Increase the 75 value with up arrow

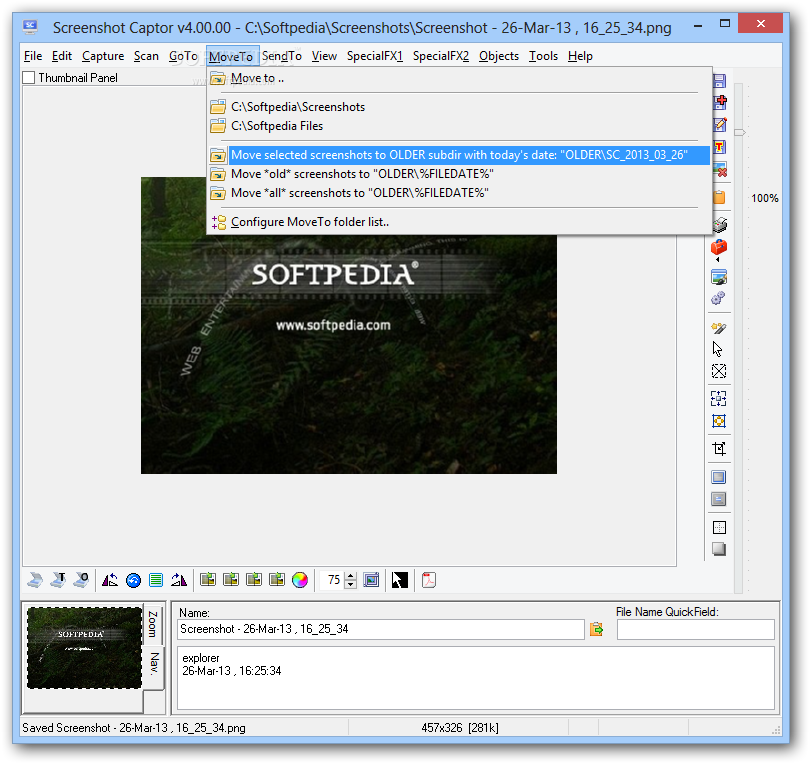tap(351, 576)
